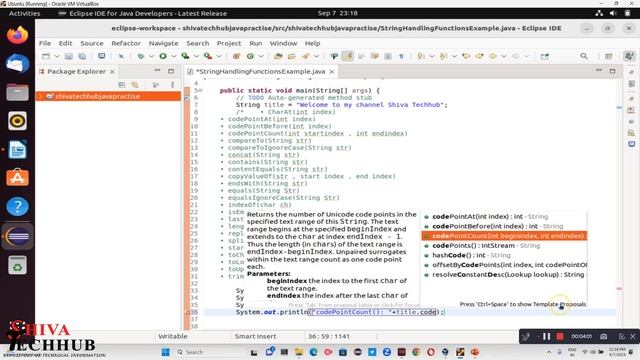Click the magnifier Quick Access search icon
The image size is (640, 360).
coord(584,56)
